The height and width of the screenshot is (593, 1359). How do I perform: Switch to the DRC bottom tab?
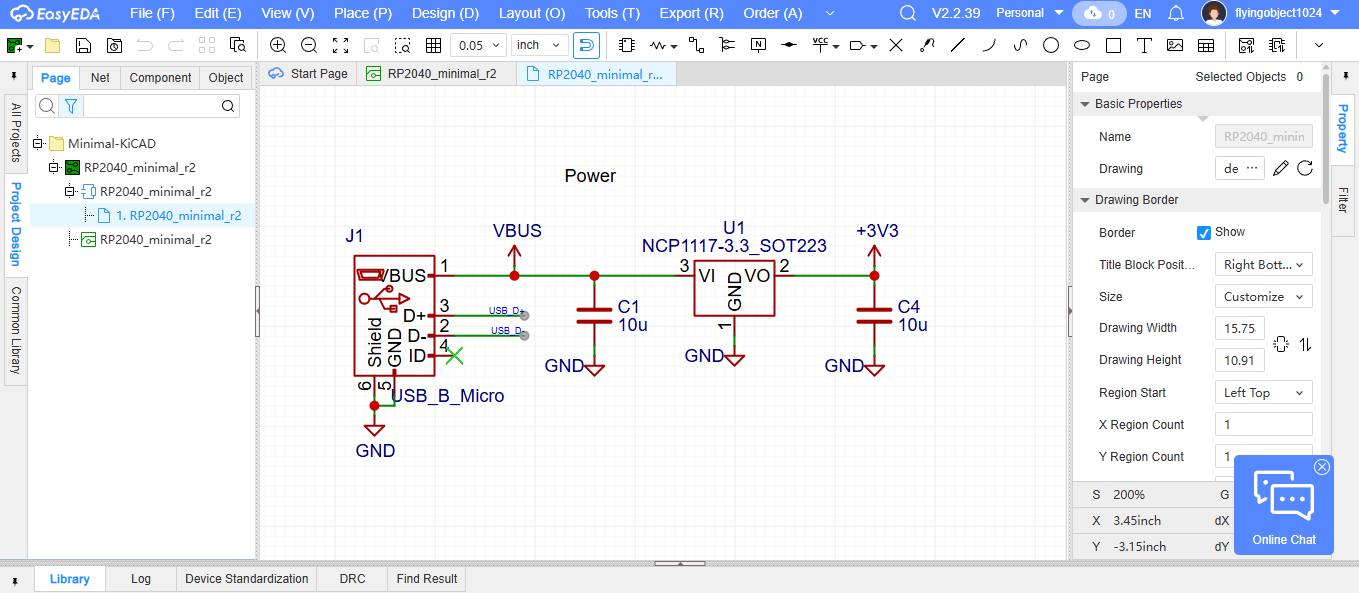tap(352, 579)
